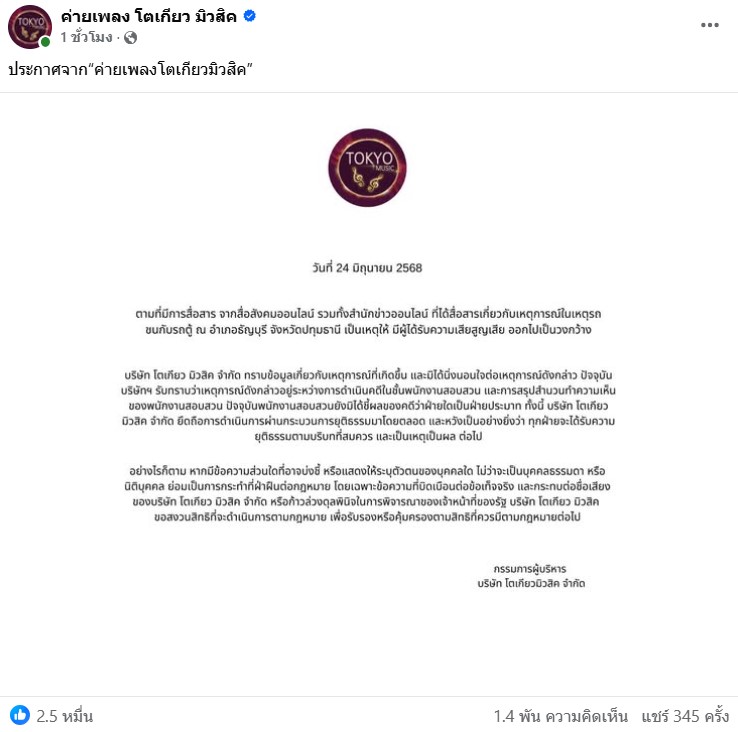Open the page name ค่ายเพลง โตเกียว มิวสิค
738x732 pixels.
[149, 16]
